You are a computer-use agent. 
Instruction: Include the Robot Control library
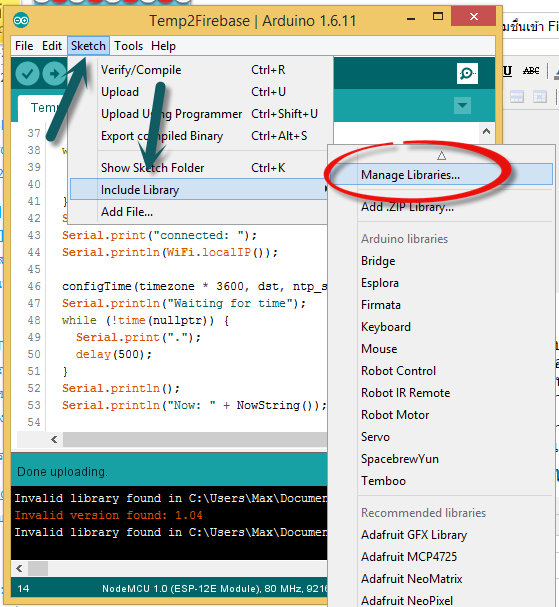click(x=442, y=371)
